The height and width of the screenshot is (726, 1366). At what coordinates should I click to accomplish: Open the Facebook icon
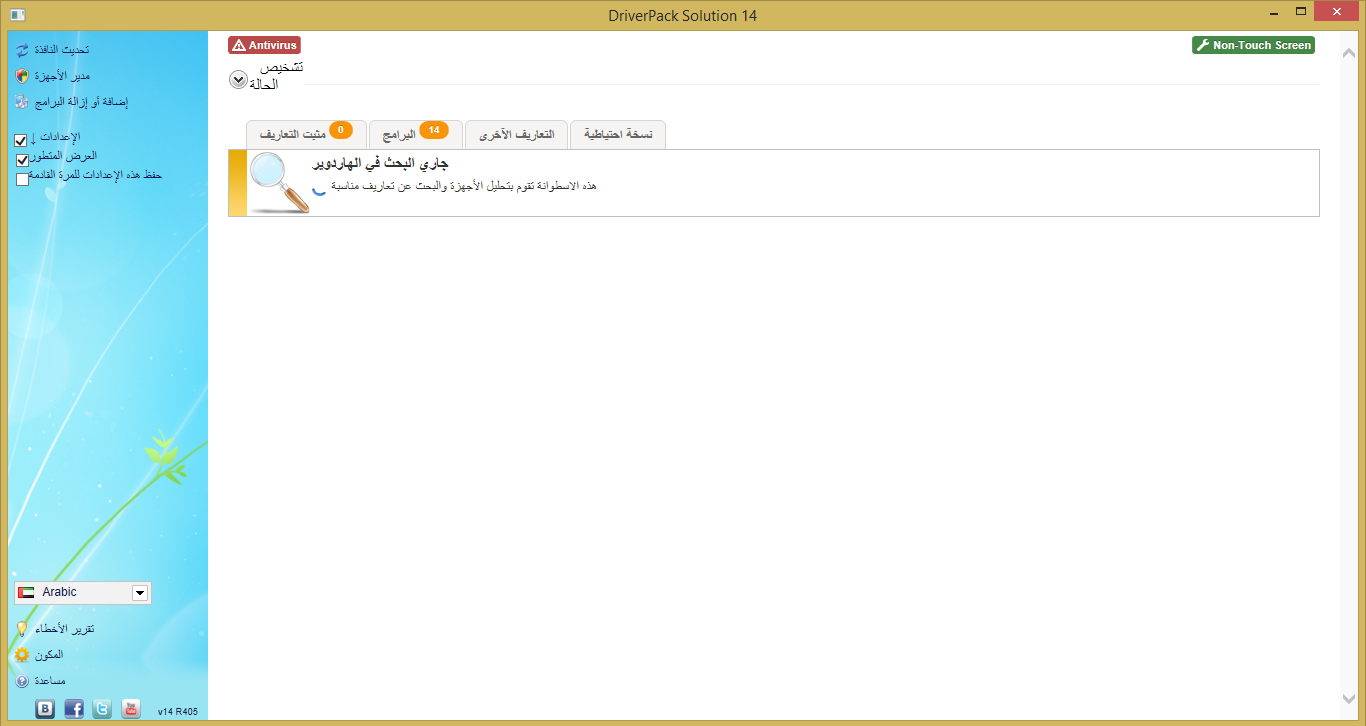tap(74, 709)
